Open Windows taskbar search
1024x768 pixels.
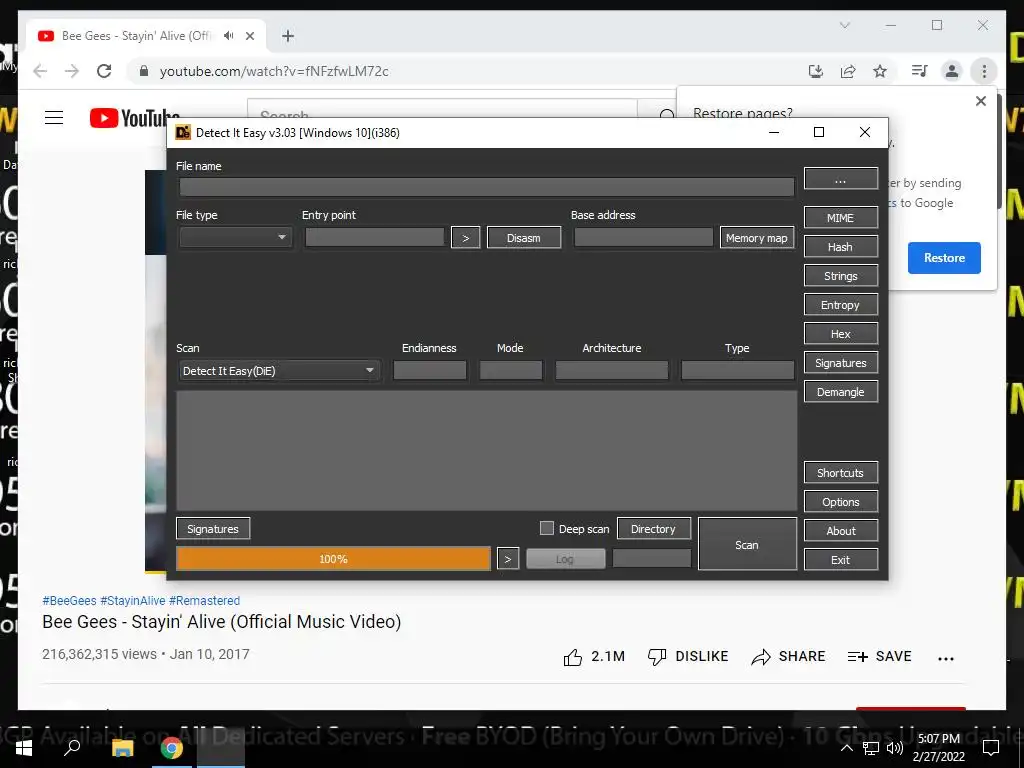point(72,748)
